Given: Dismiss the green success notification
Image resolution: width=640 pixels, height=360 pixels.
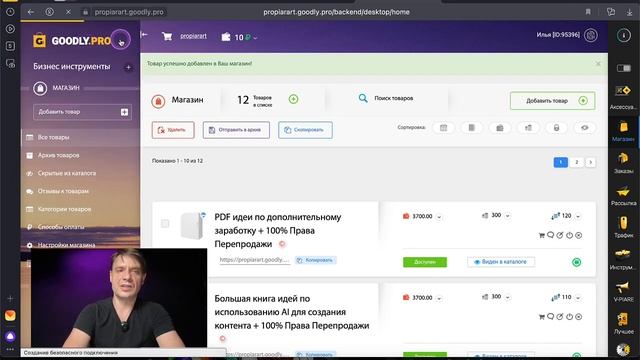Looking at the screenshot, I should click(598, 64).
